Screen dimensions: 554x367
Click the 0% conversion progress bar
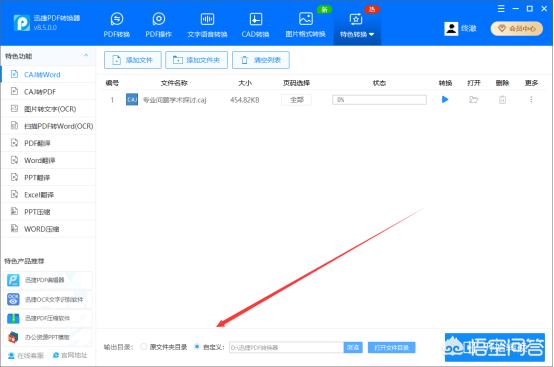click(379, 100)
